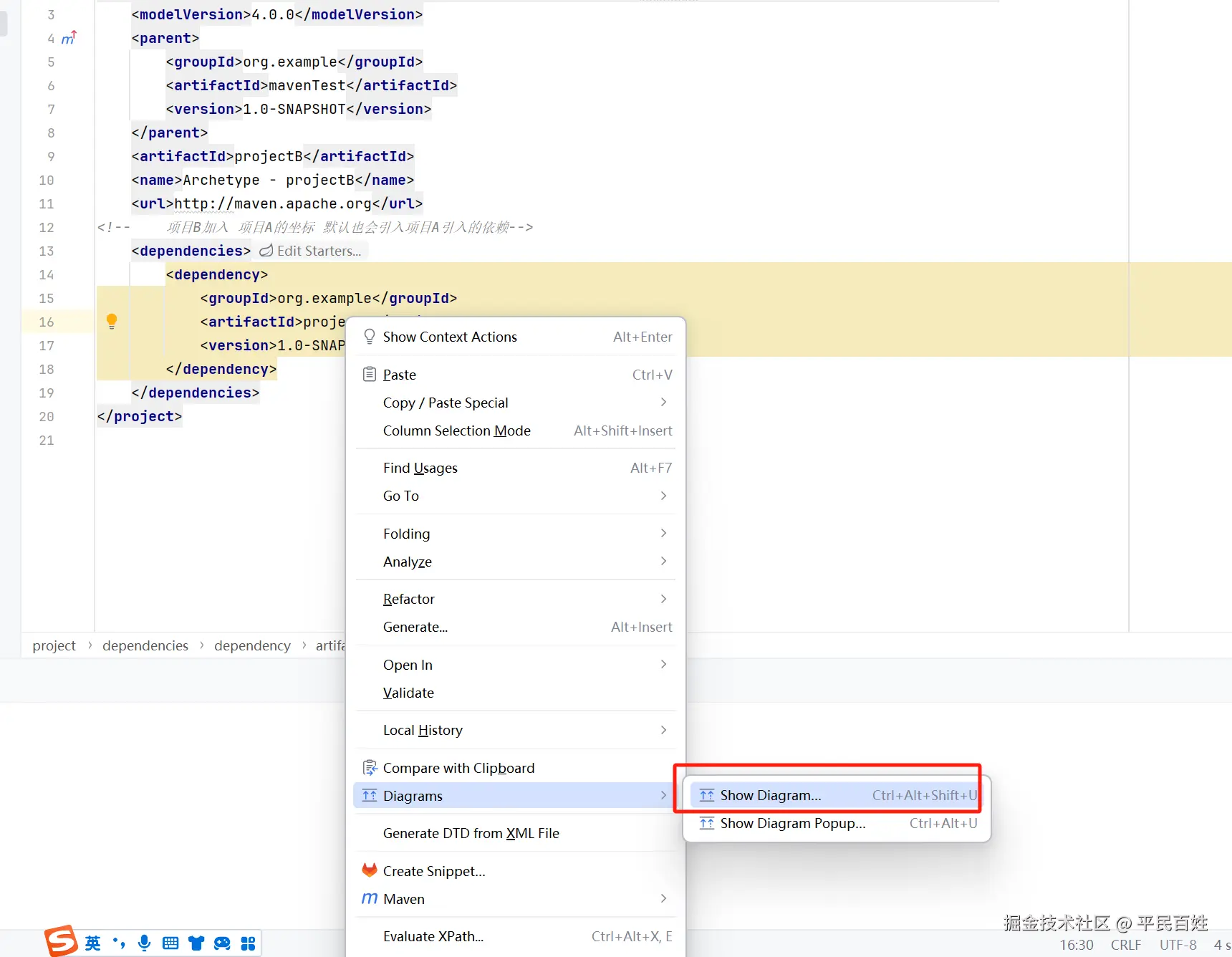The height and width of the screenshot is (957, 1232).
Task: Choose Show Context Actions from the menu
Action: pos(516,337)
